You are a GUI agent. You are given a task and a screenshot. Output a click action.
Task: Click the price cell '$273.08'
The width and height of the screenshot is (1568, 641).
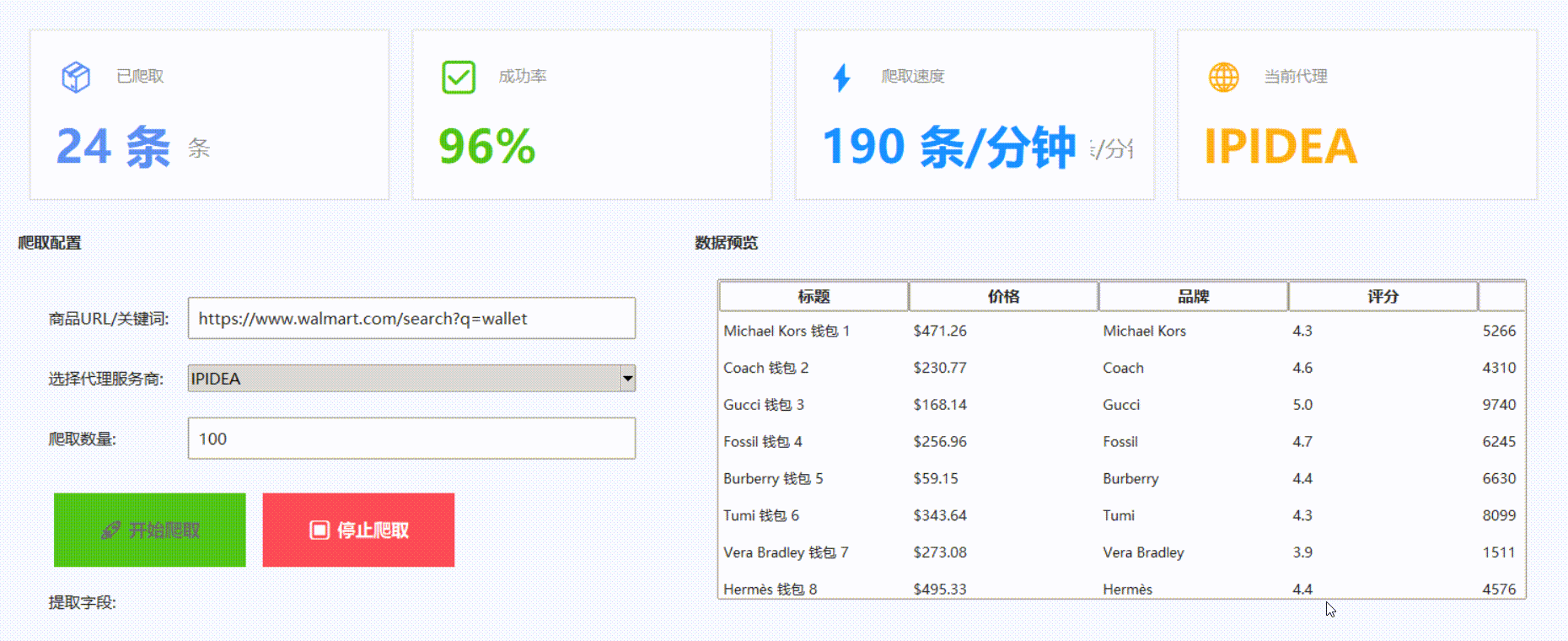coord(940,552)
